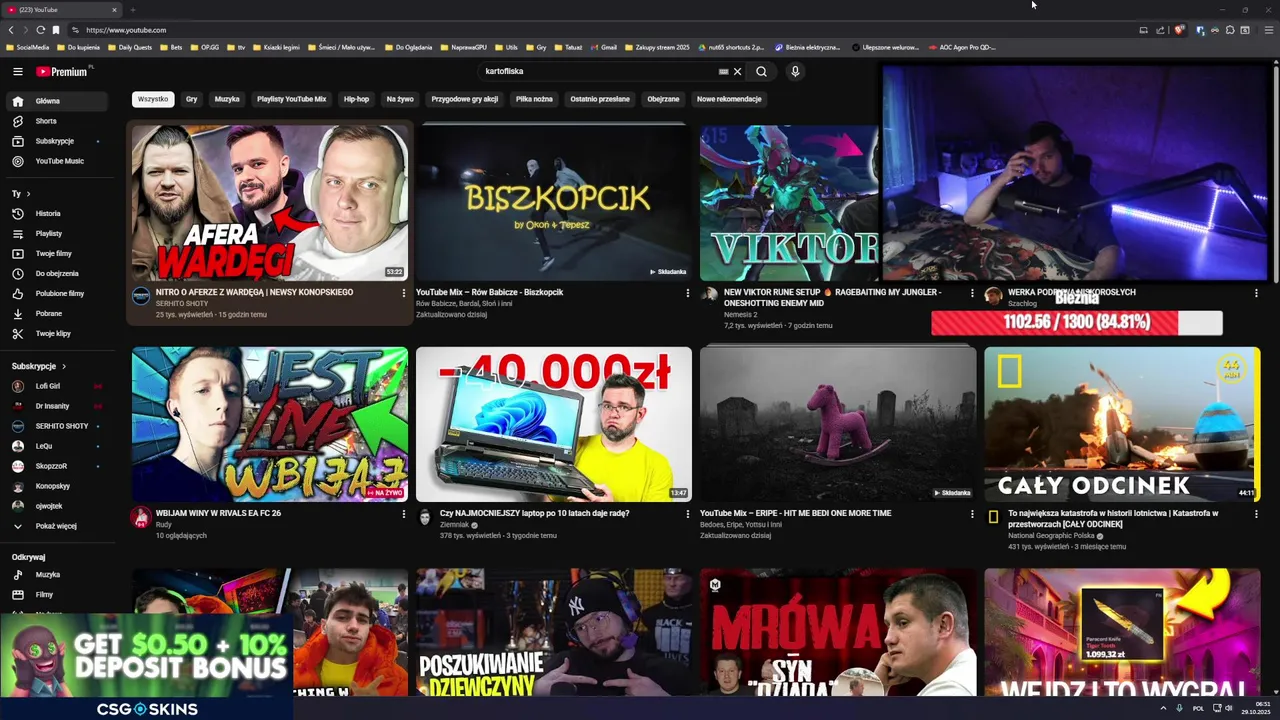Expand the Ty section chevron

[x=28, y=194]
